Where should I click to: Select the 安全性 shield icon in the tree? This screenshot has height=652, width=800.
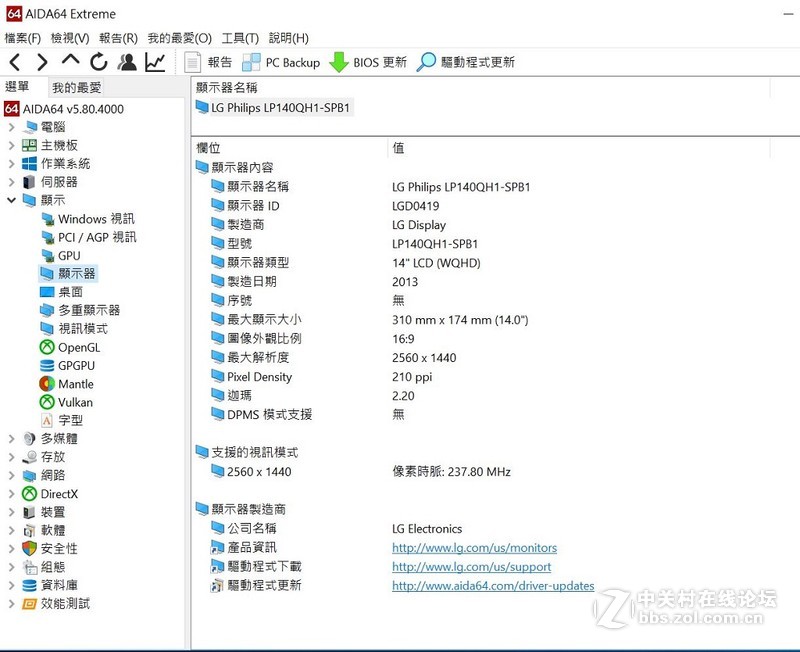click(x=30, y=548)
